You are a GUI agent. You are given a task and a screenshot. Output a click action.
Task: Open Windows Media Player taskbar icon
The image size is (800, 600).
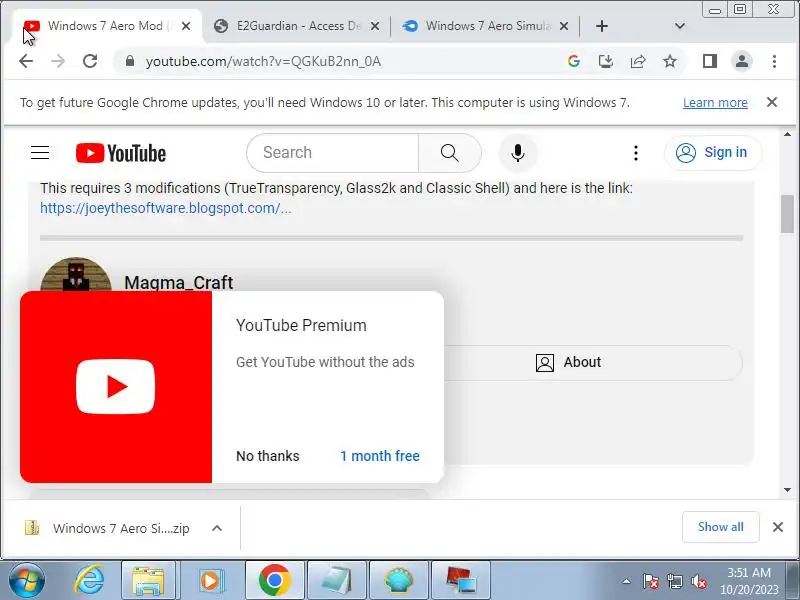[x=210, y=581]
